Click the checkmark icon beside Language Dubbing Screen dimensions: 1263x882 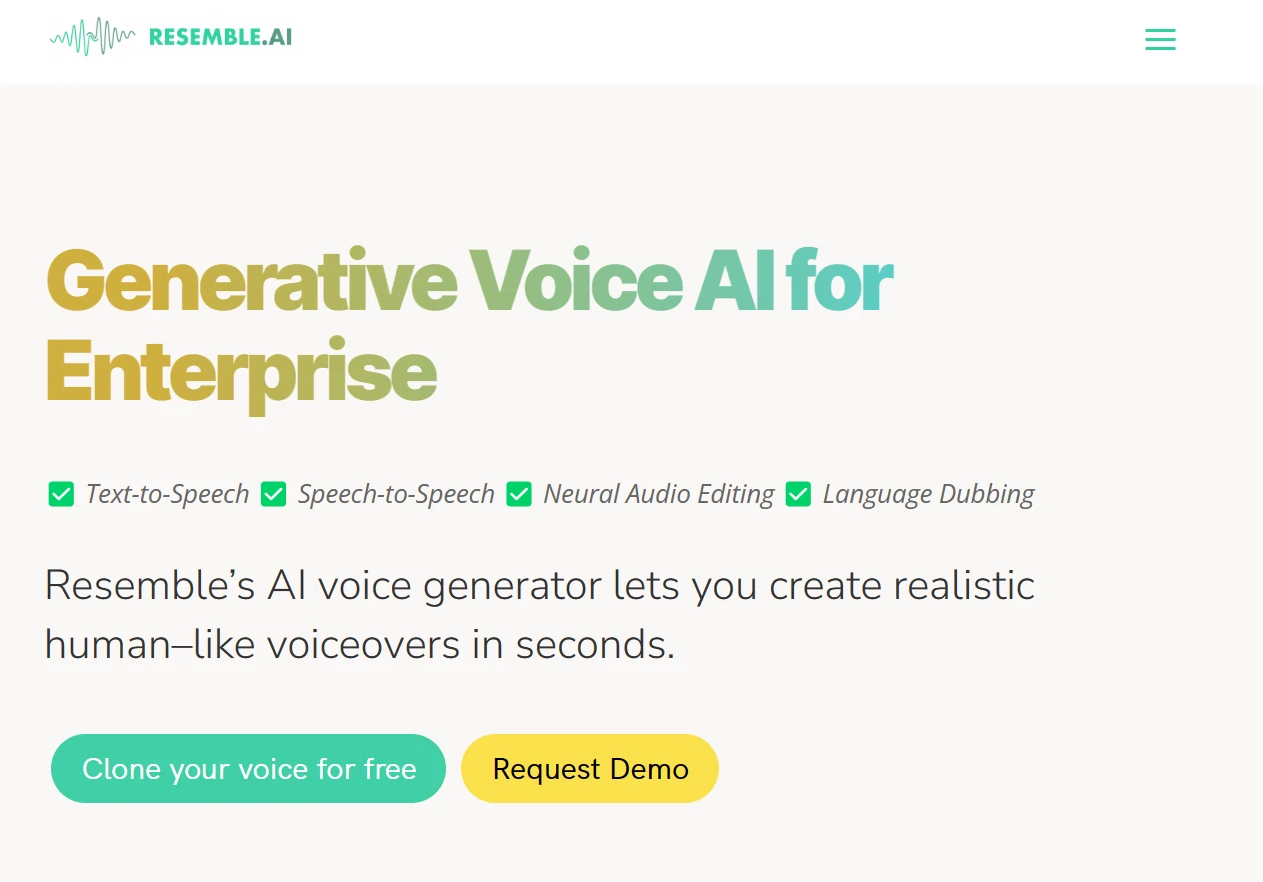798,494
